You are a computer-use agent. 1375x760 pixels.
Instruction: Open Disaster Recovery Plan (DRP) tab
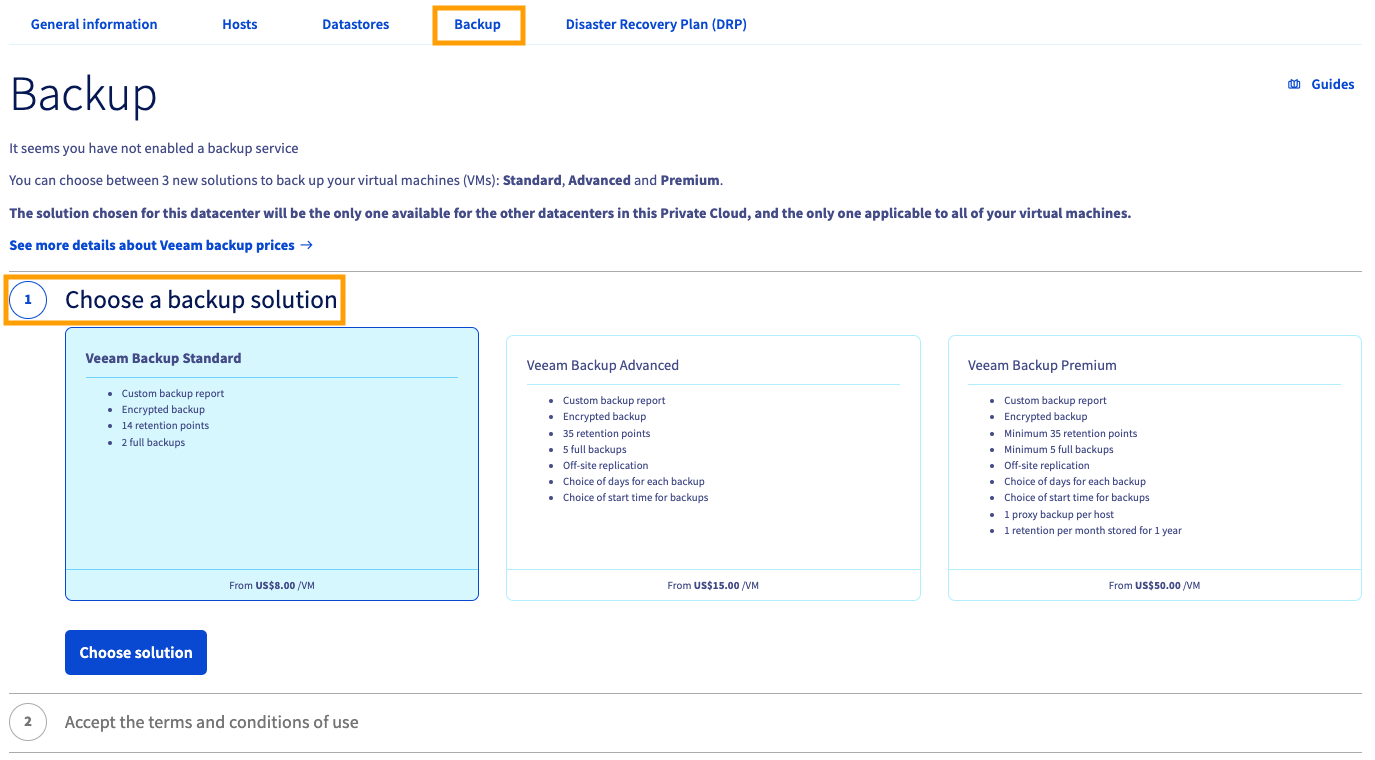tap(656, 24)
